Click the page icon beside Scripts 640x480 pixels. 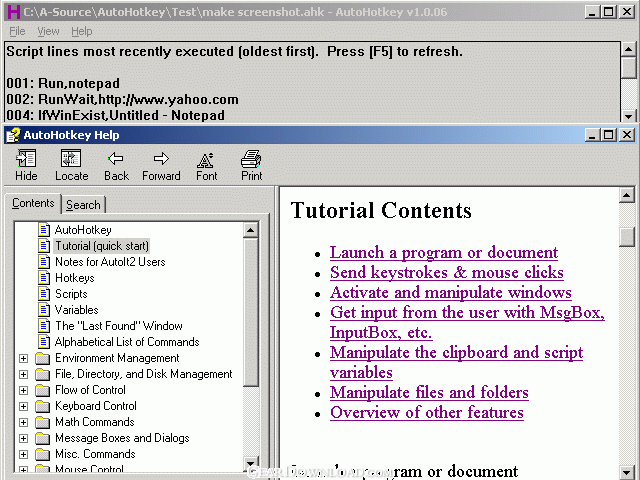click(x=44, y=294)
